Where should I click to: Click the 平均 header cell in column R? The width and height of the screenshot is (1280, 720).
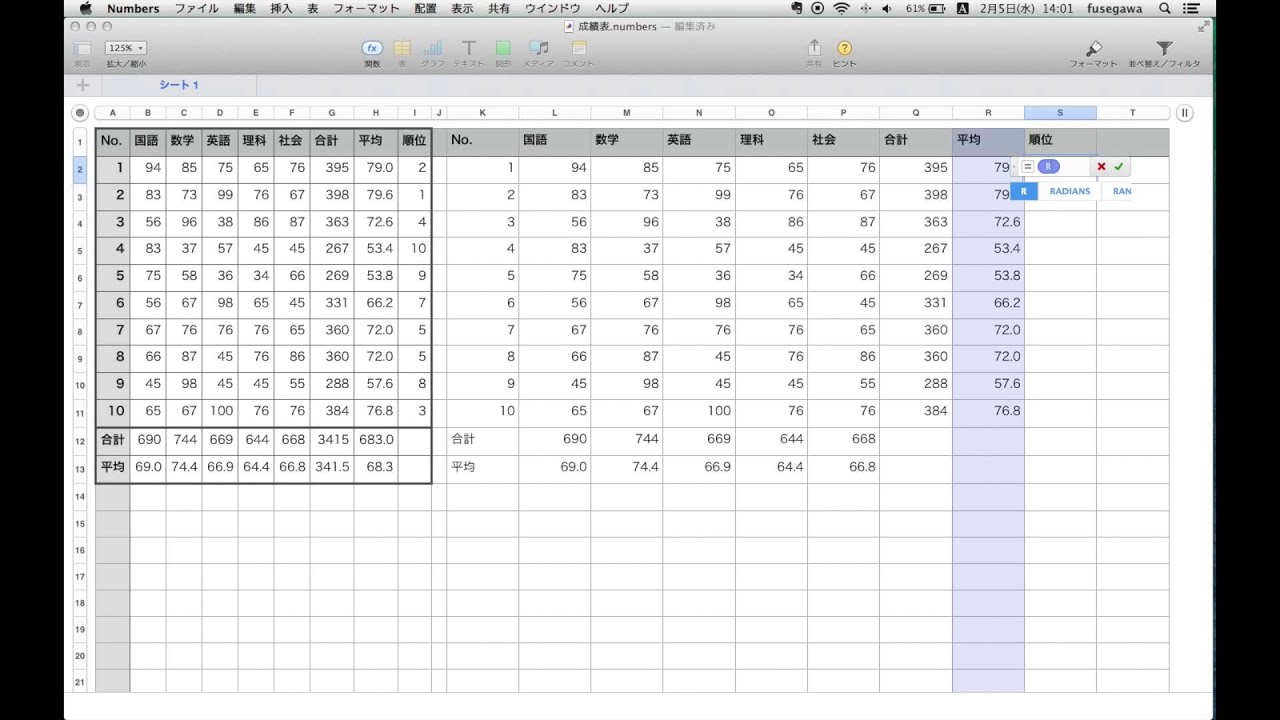(x=988, y=140)
